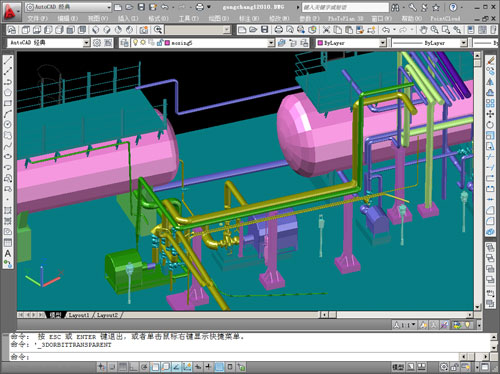Toggle the layer on/off lightbulb for mosing5
The height and width of the screenshot is (374, 500).
(135, 43)
